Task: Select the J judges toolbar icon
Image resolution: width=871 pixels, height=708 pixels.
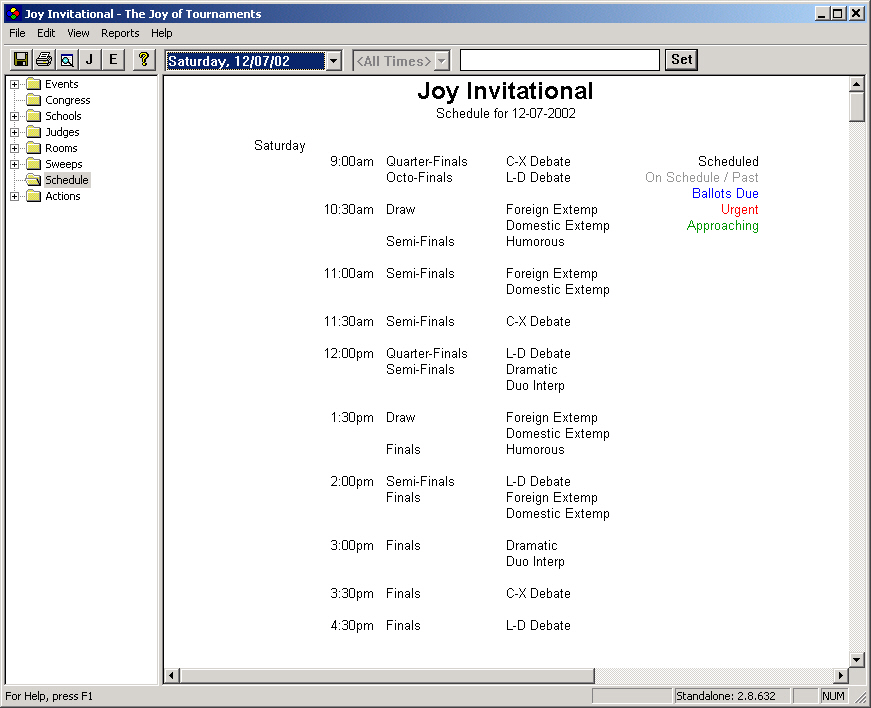Action: (89, 59)
